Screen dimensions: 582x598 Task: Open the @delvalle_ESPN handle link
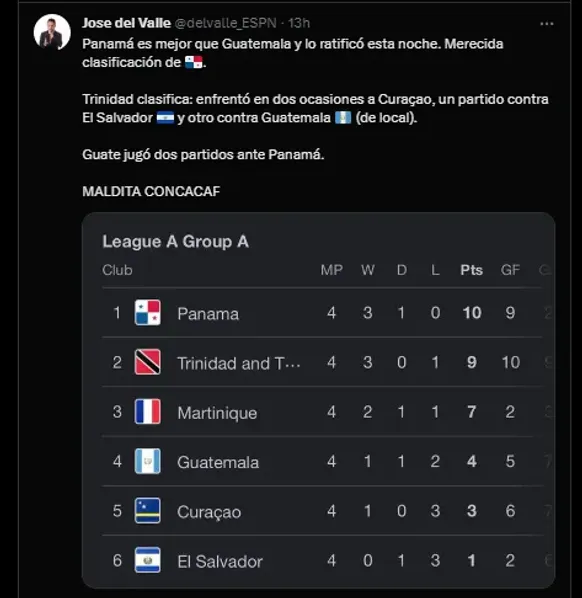pos(225,23)
